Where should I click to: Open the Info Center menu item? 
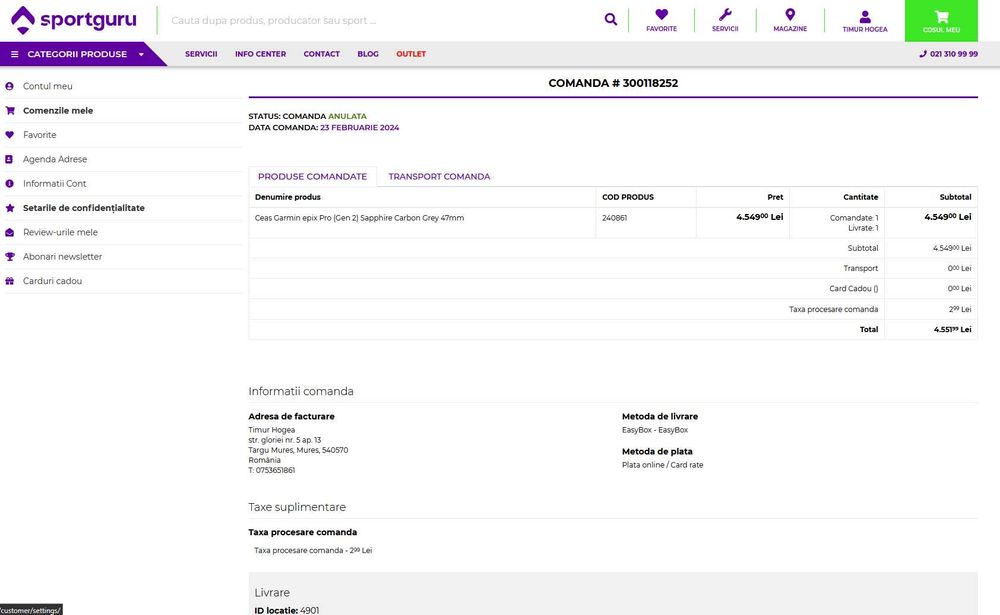click(260, 54)
